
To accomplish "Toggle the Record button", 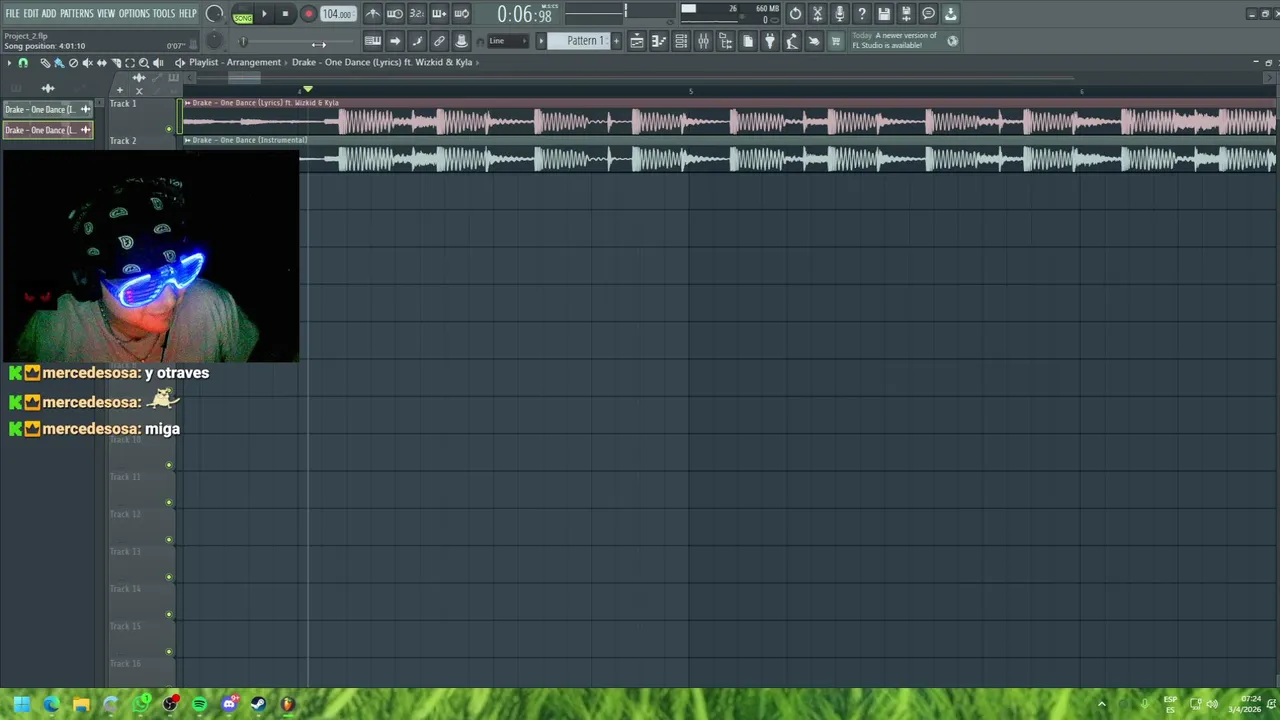I will (308, 14).
